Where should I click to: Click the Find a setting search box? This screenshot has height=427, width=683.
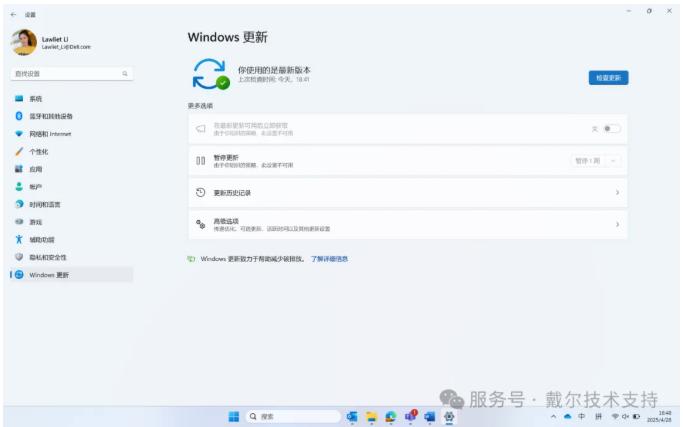point(71,74)
